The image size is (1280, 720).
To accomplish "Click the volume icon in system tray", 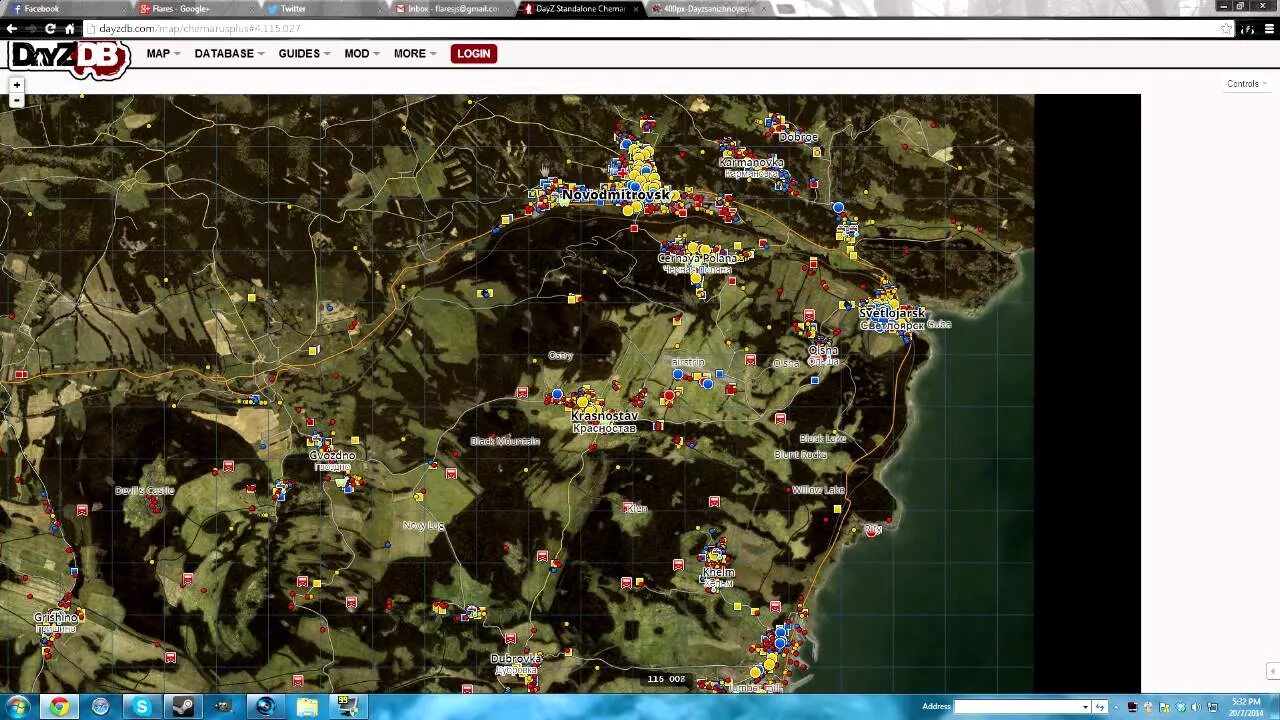I will [x=1196, y=707].
